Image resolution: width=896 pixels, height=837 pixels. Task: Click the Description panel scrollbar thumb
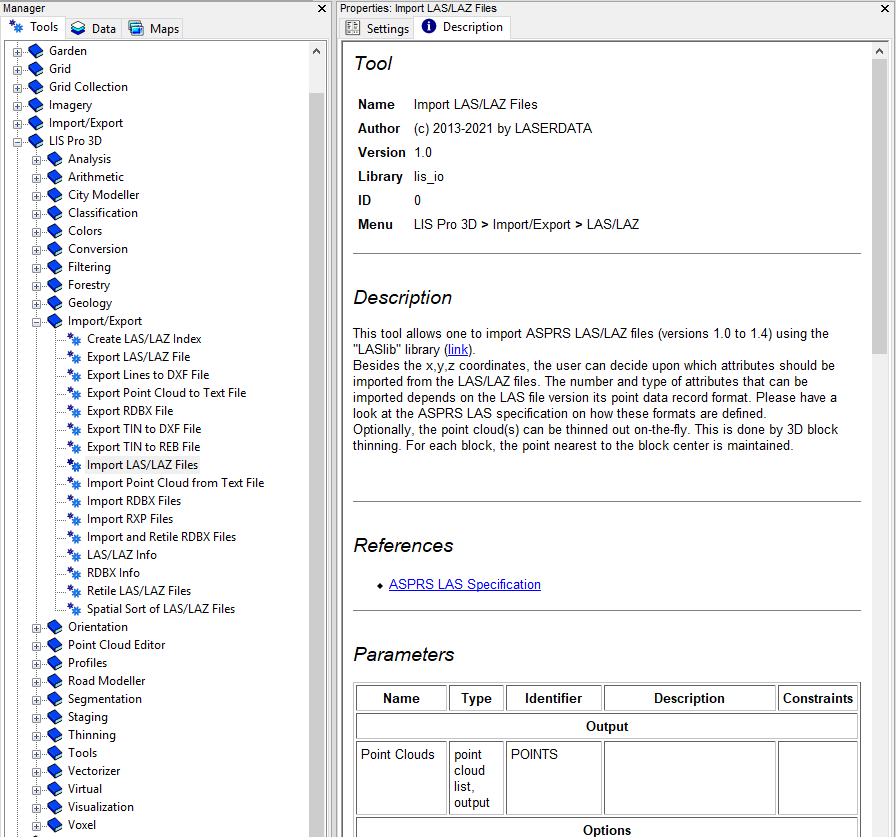tap(879, 206)
